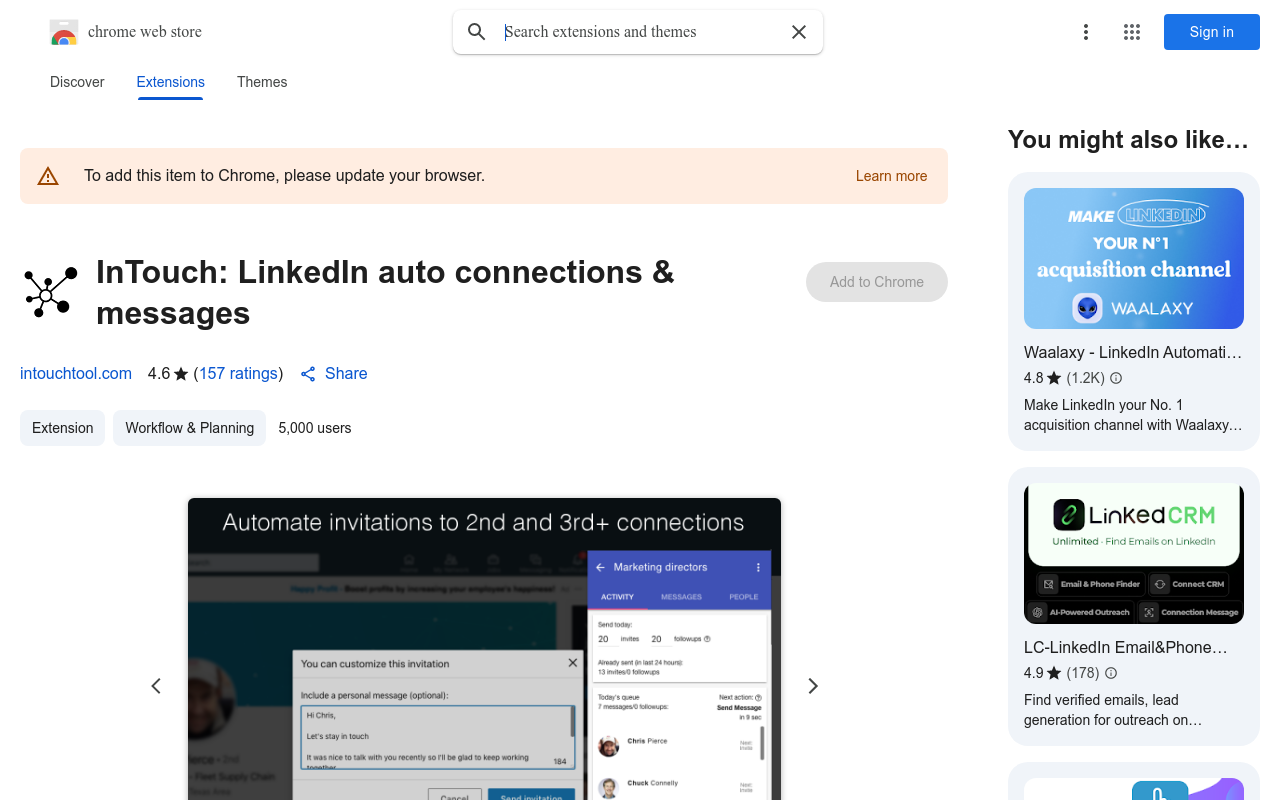Advance to next screenshot with right arrow
This screenshot has height=800, width=1280.
813,686
